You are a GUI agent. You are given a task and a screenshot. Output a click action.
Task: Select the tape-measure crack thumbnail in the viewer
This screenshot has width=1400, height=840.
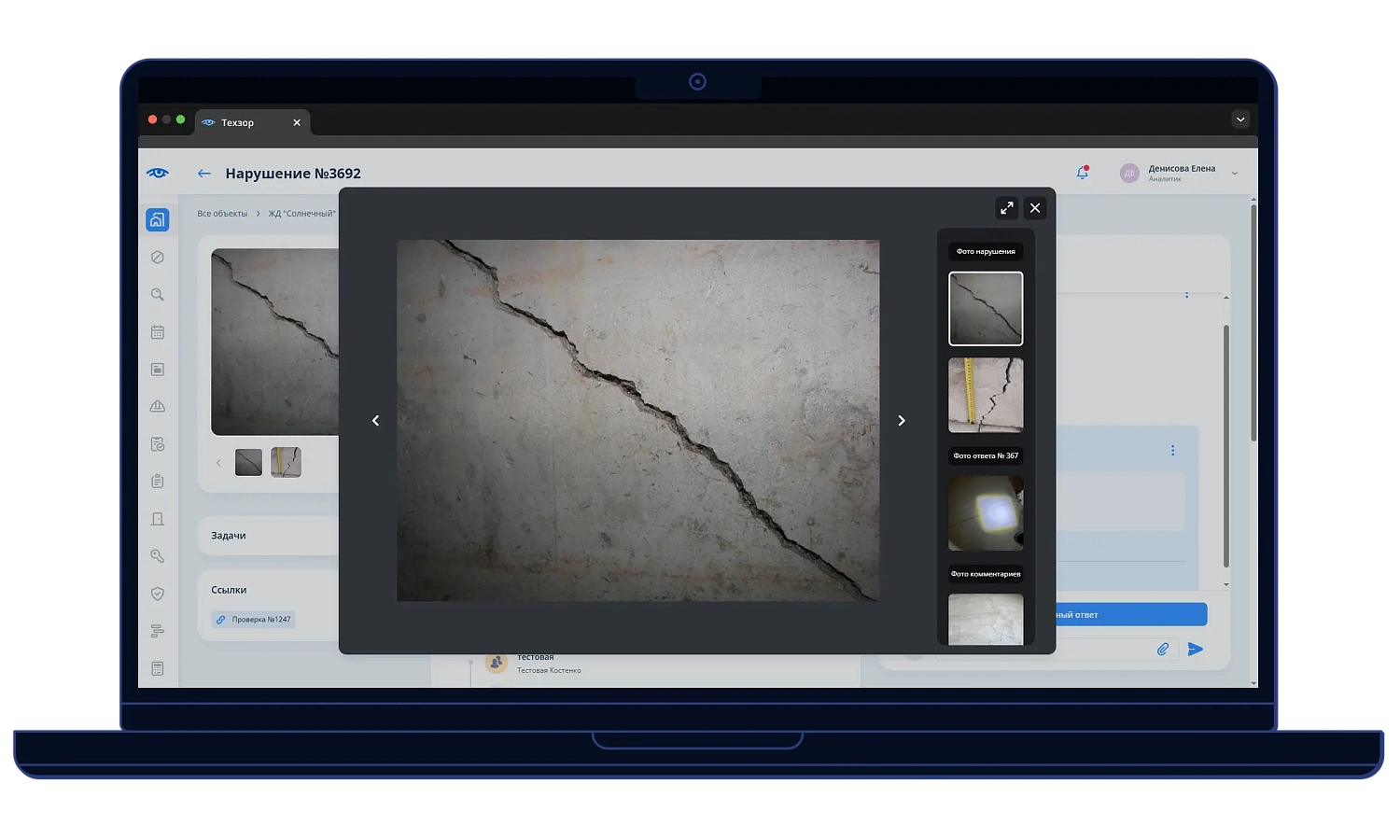pyautogui.click(x=986, y=395)
